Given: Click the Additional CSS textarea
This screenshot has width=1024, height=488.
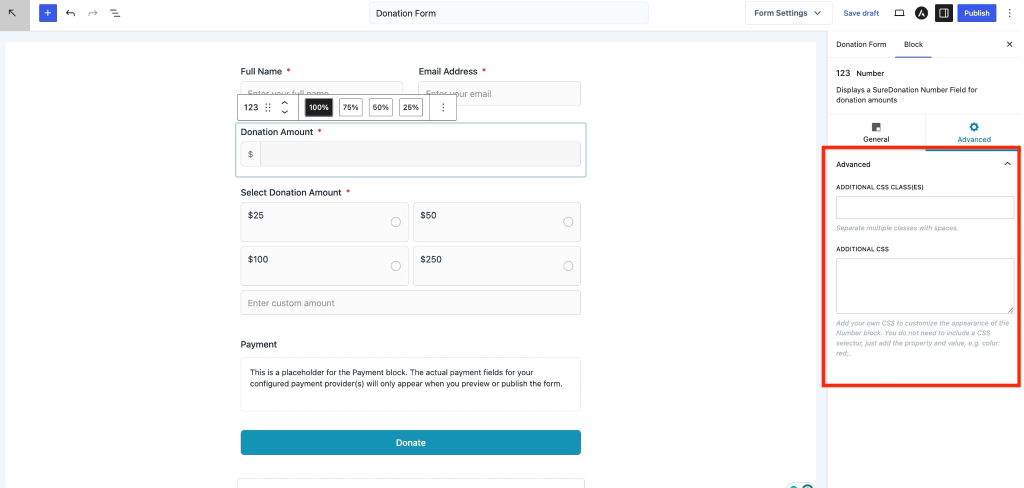Looking at the screenshot, I should [925, 286].
